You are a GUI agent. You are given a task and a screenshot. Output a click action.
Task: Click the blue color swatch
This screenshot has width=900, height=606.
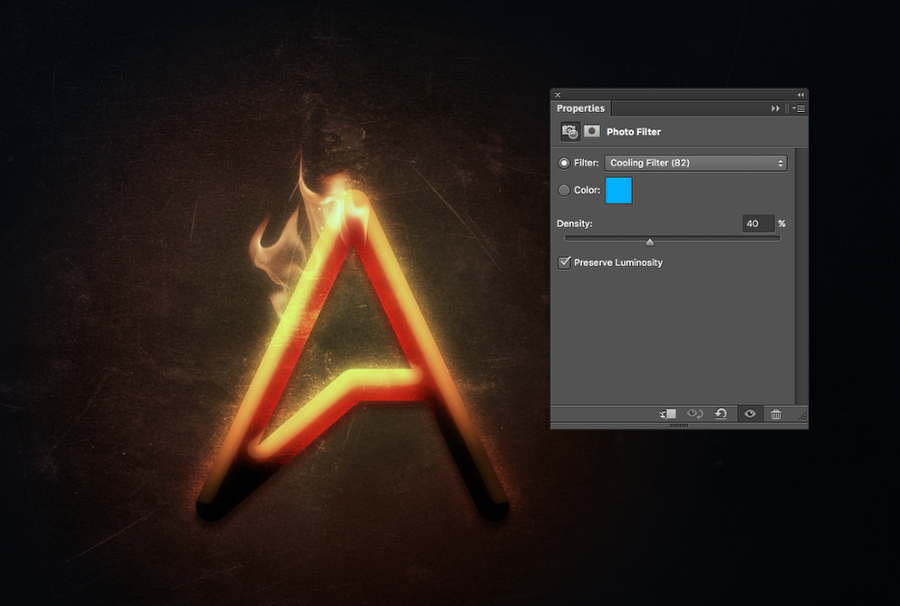618,190
